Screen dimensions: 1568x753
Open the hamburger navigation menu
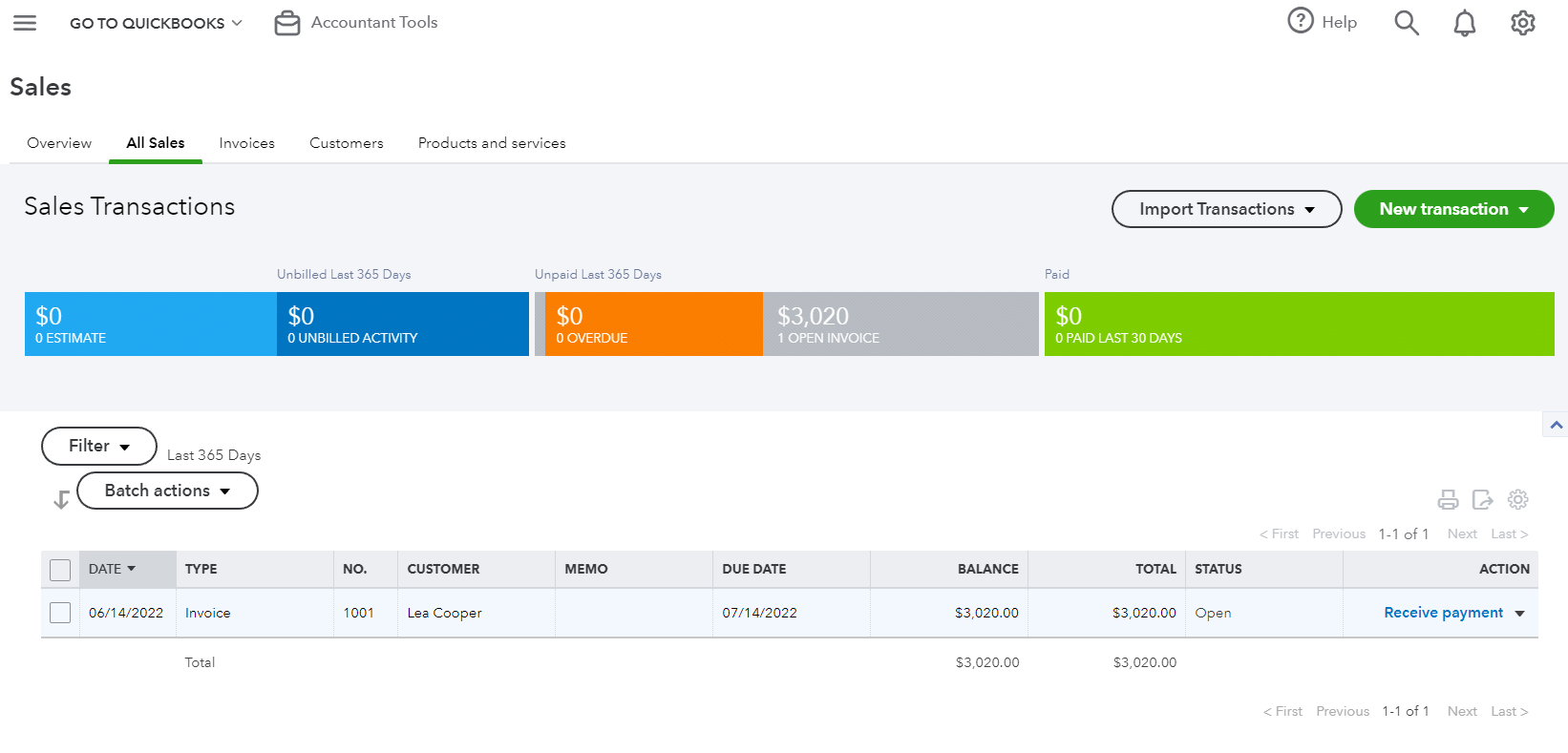point(25,23)
